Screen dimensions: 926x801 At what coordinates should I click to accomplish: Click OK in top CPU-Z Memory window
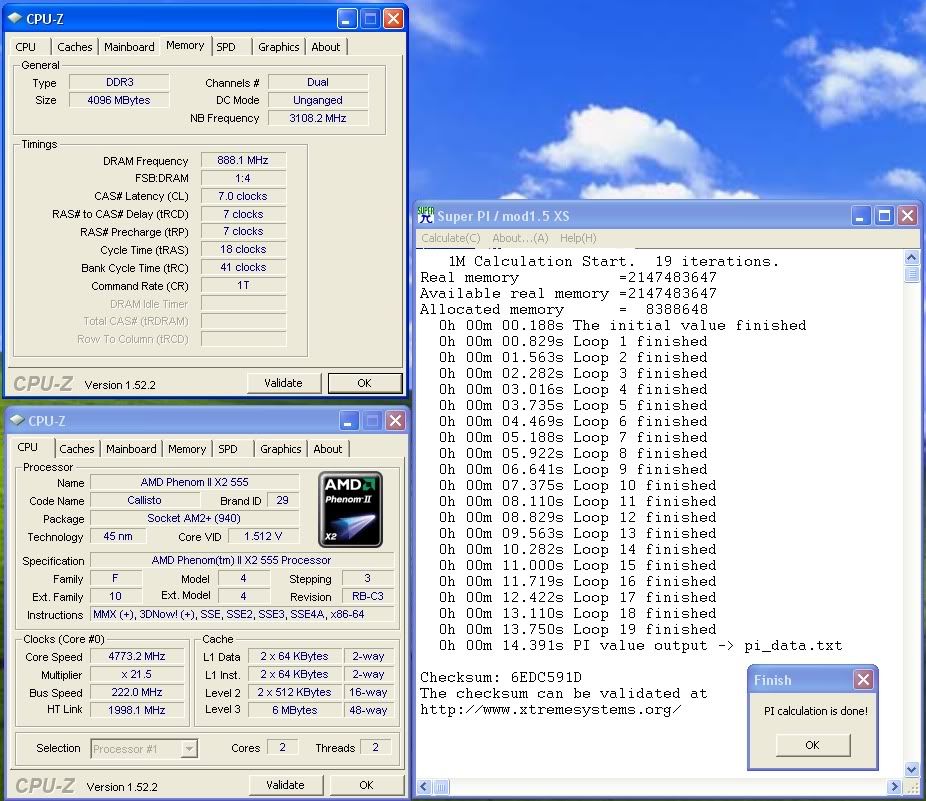point(364,383)
